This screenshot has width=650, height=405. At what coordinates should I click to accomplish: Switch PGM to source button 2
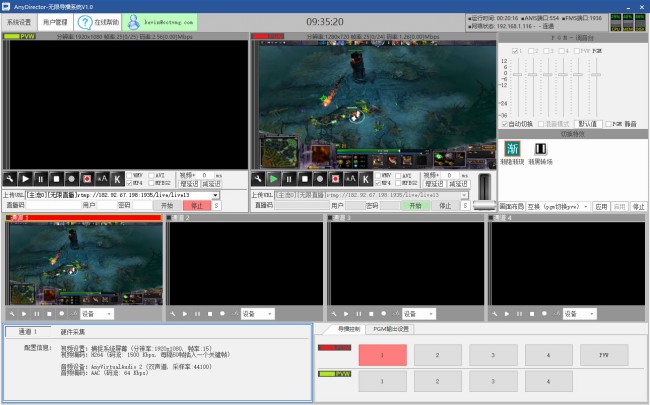(437, 355)
